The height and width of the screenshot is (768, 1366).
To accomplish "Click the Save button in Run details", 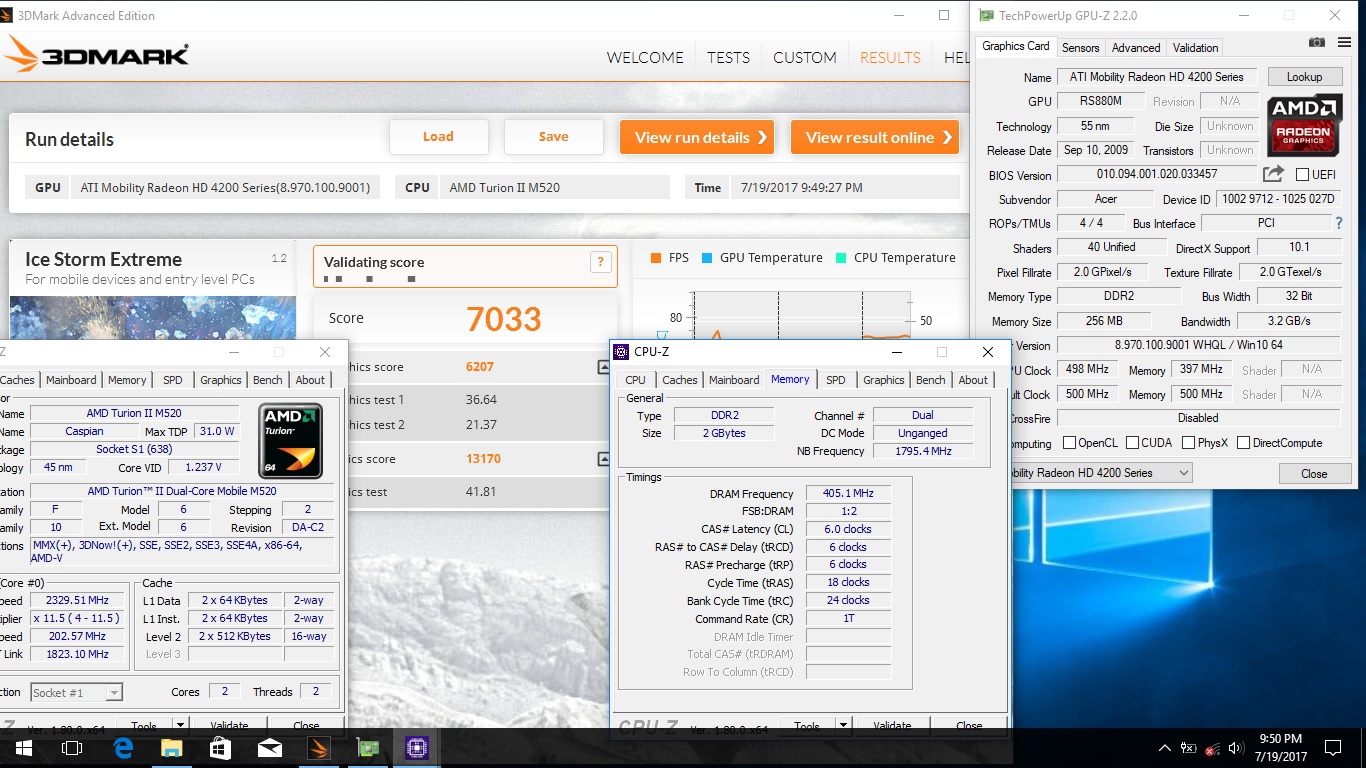I will (553, 137).
